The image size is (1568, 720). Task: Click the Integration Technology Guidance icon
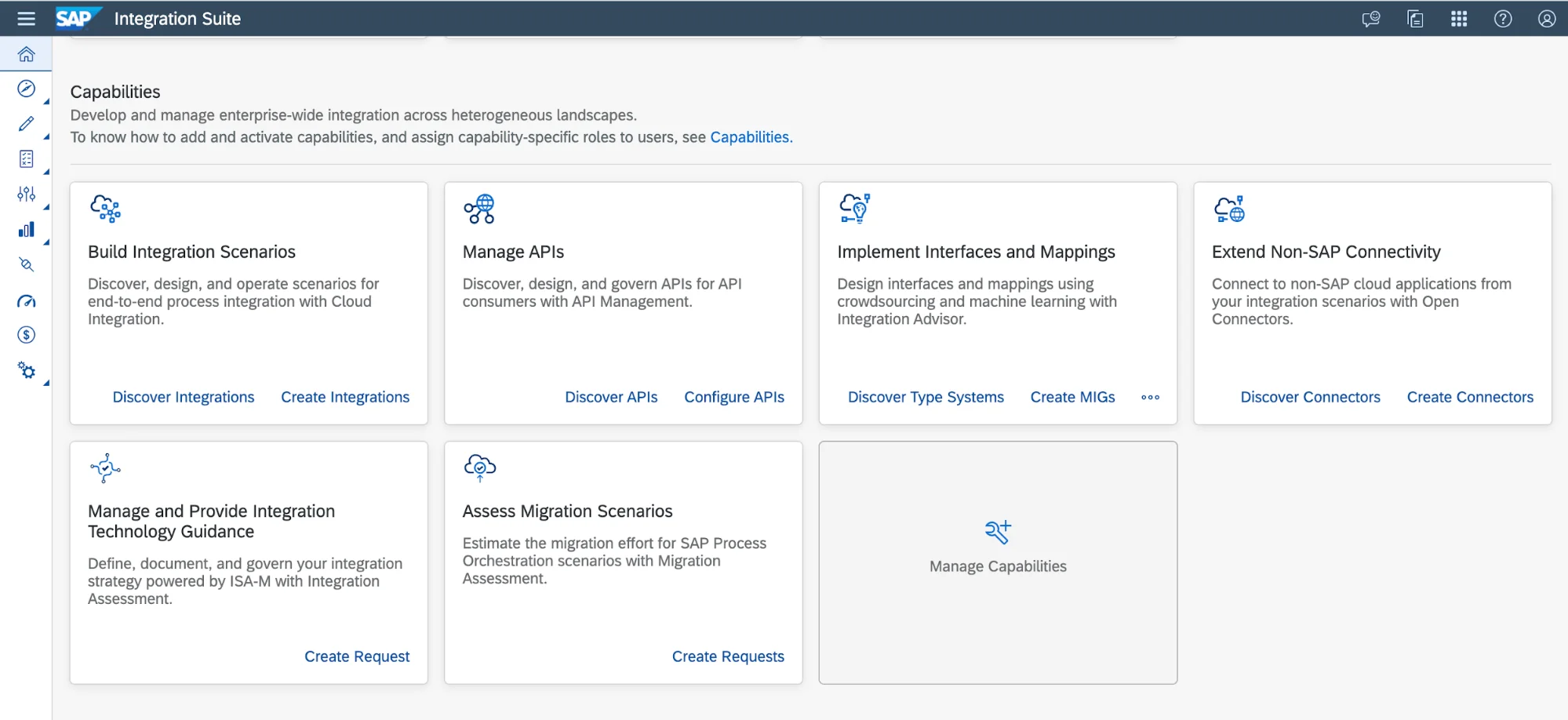[105, 468]
